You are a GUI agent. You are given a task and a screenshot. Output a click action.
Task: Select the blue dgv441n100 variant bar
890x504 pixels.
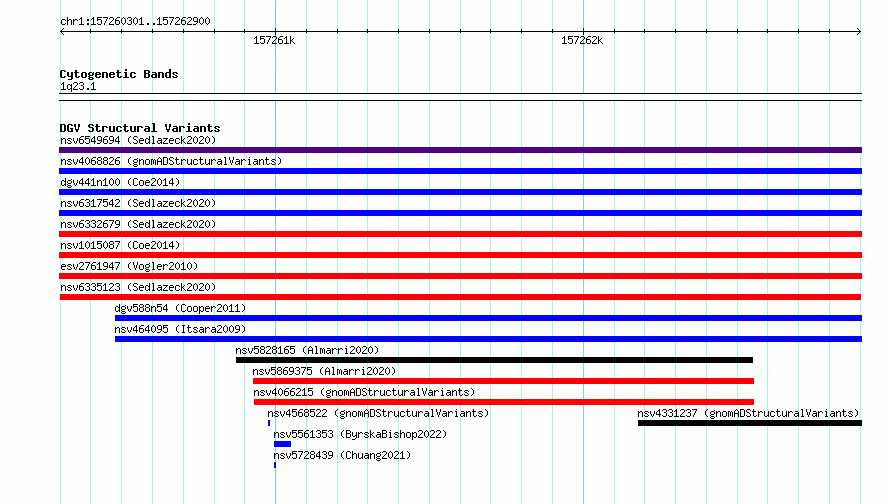click(460, 192)
